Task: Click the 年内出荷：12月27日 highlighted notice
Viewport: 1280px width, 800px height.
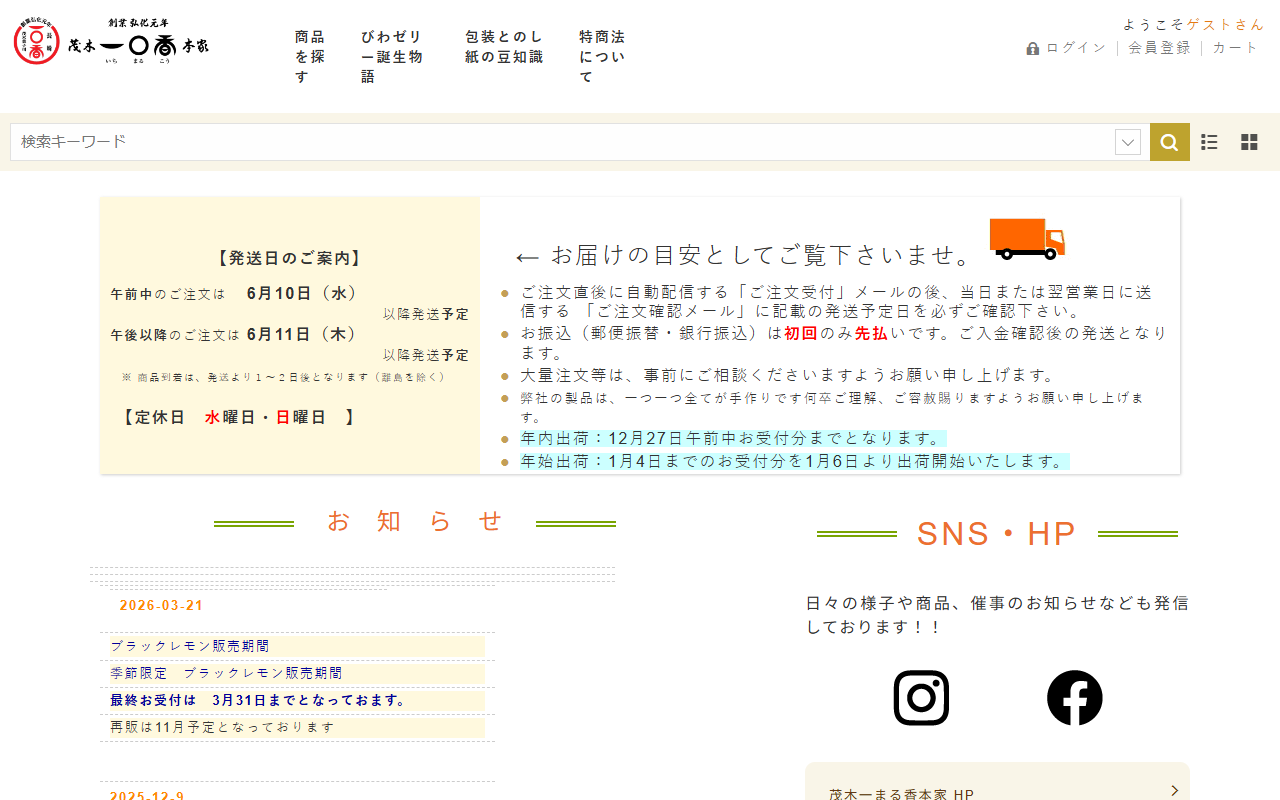Action: (731, 438)
